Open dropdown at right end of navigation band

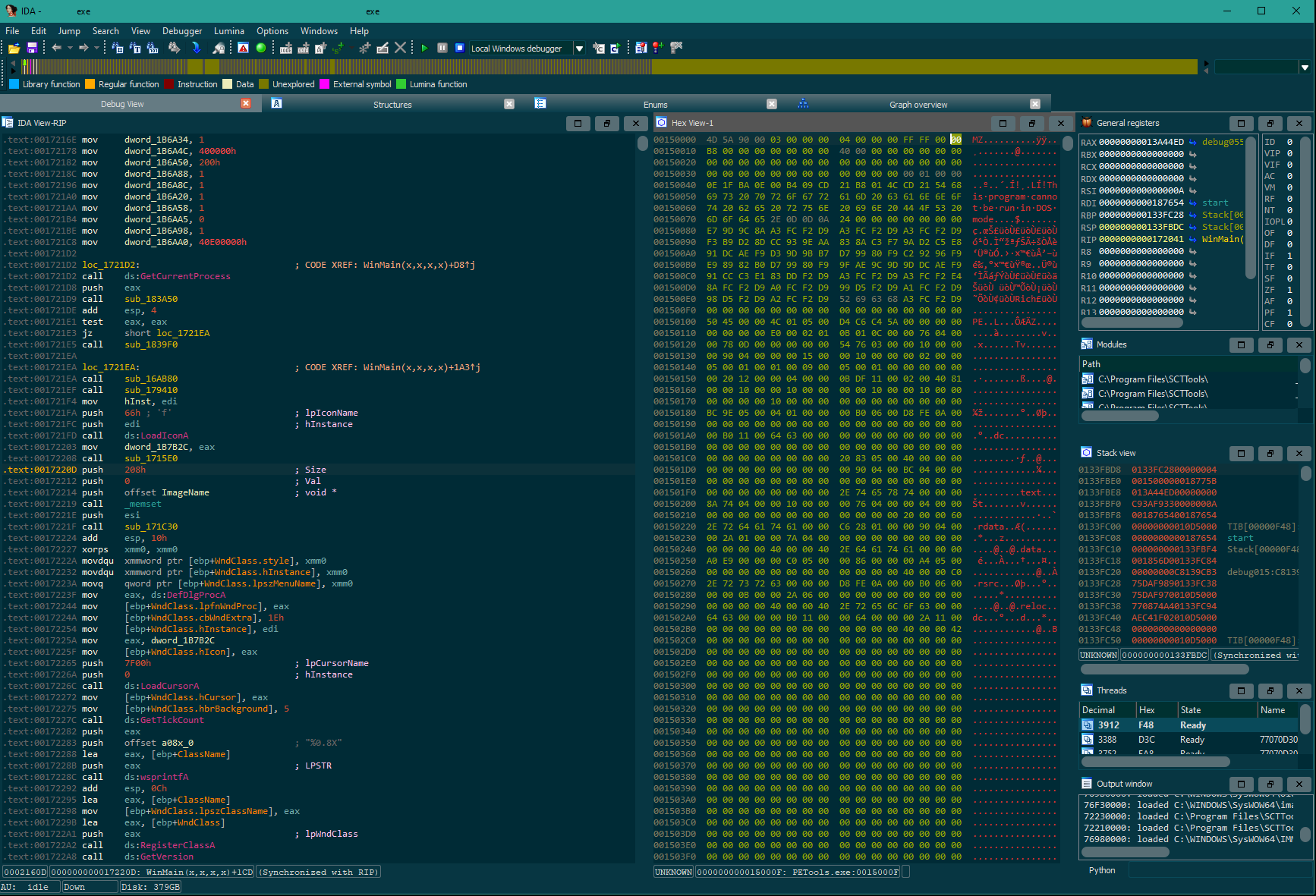(x=1305, y=68)
